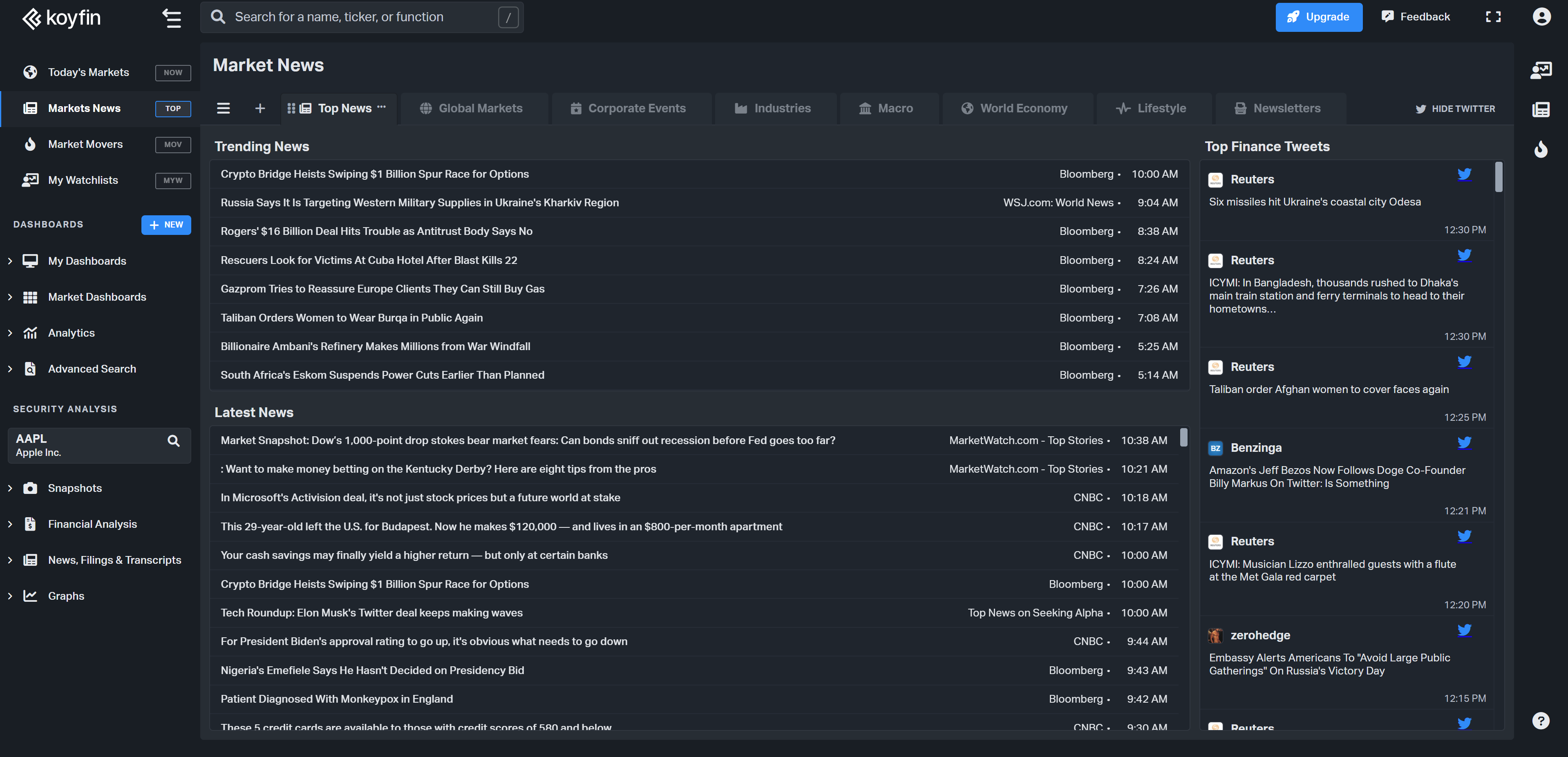The image size is (1568, 757).
Task: Open the Industries tab
Action: point(776,108)
